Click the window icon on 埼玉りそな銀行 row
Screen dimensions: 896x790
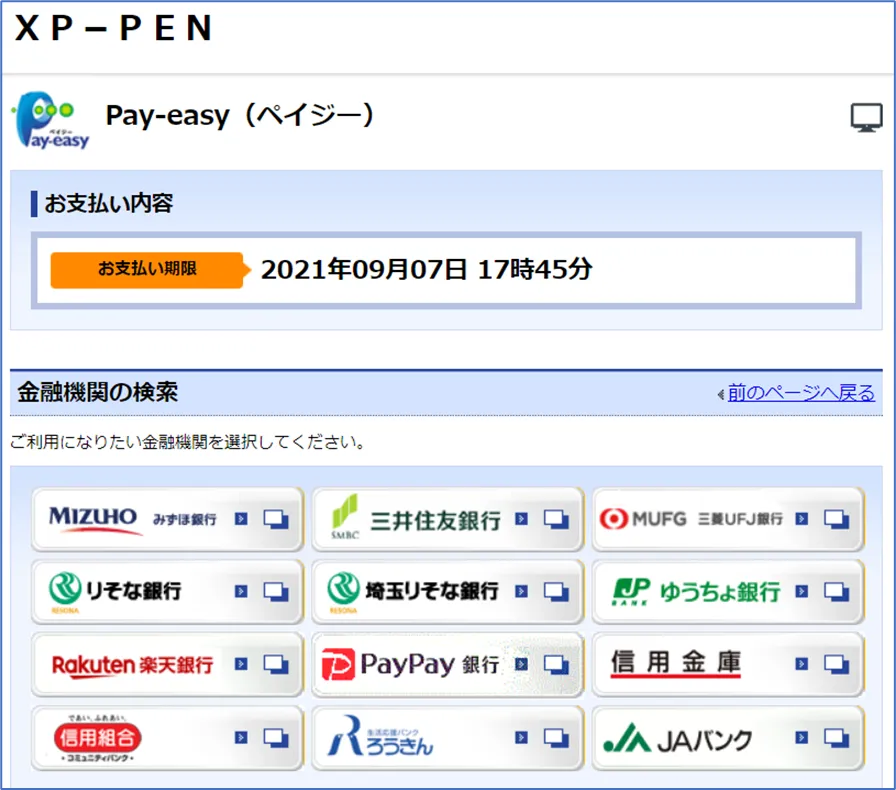click(556, 592)
